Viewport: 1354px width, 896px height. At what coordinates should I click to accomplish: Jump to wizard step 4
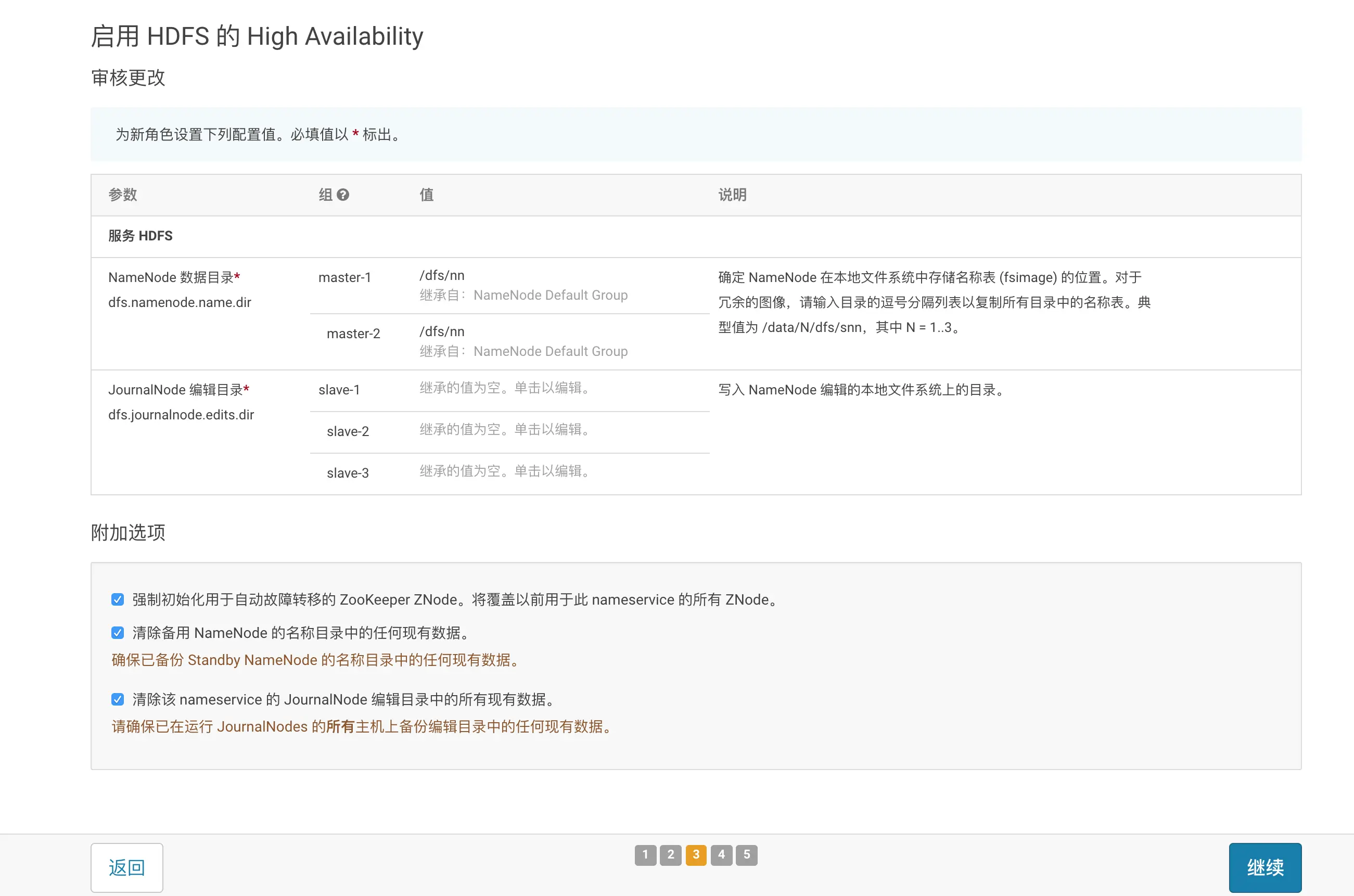pyautogui.click(x=721, y=855)
